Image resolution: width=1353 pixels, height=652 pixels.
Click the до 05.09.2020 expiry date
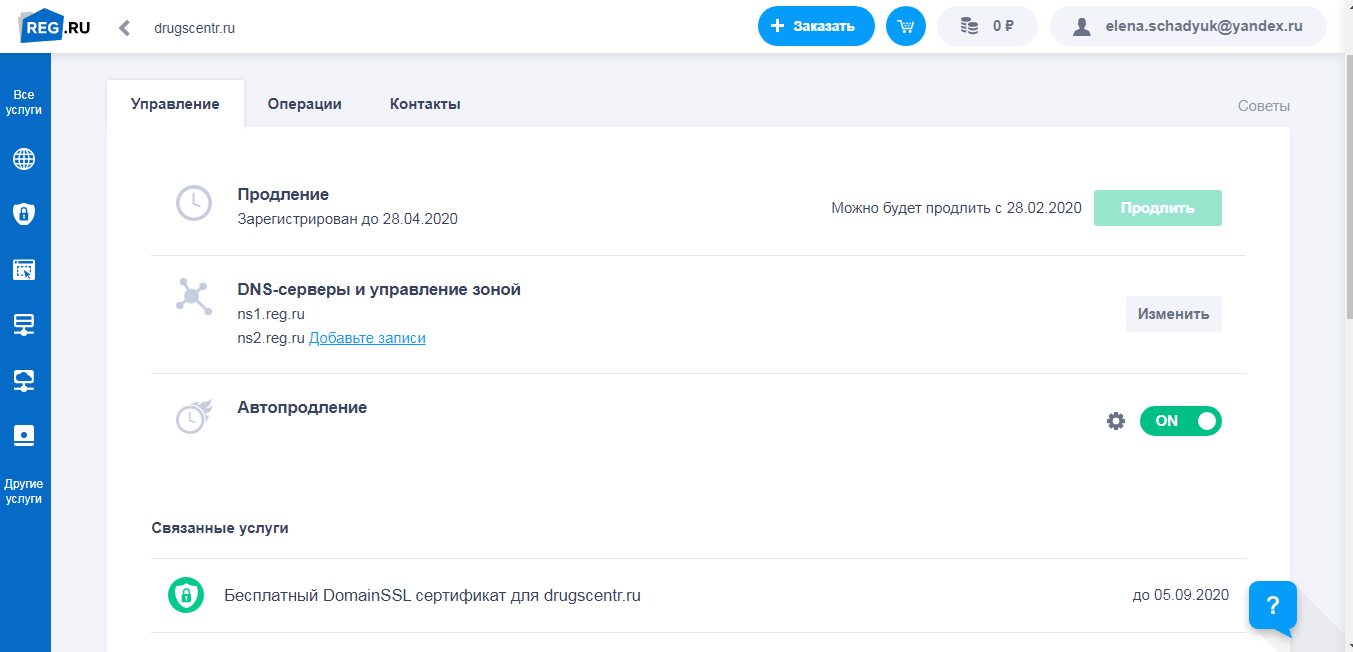tap(1181, 595)
